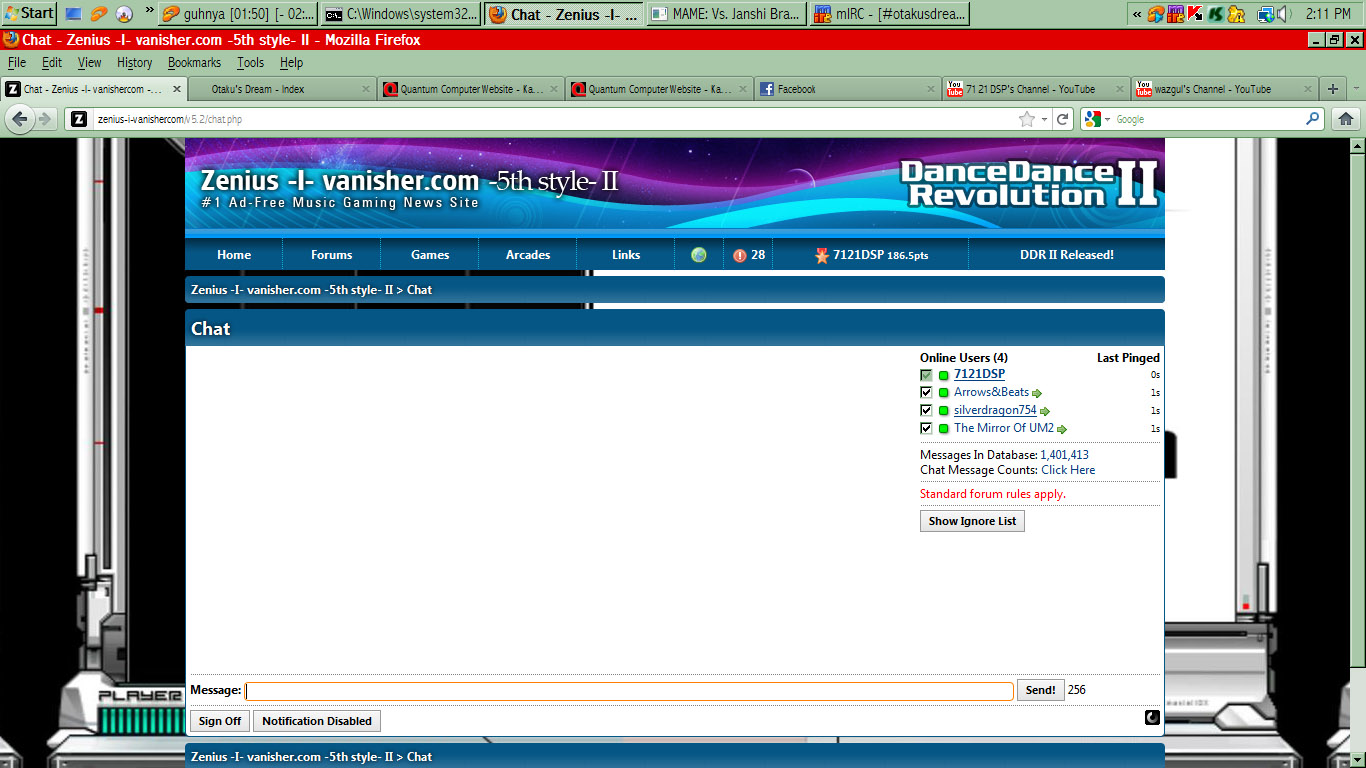1366x768 pixels.
Task: Open a new tab with the plus button
Action: click(1332, 89)
